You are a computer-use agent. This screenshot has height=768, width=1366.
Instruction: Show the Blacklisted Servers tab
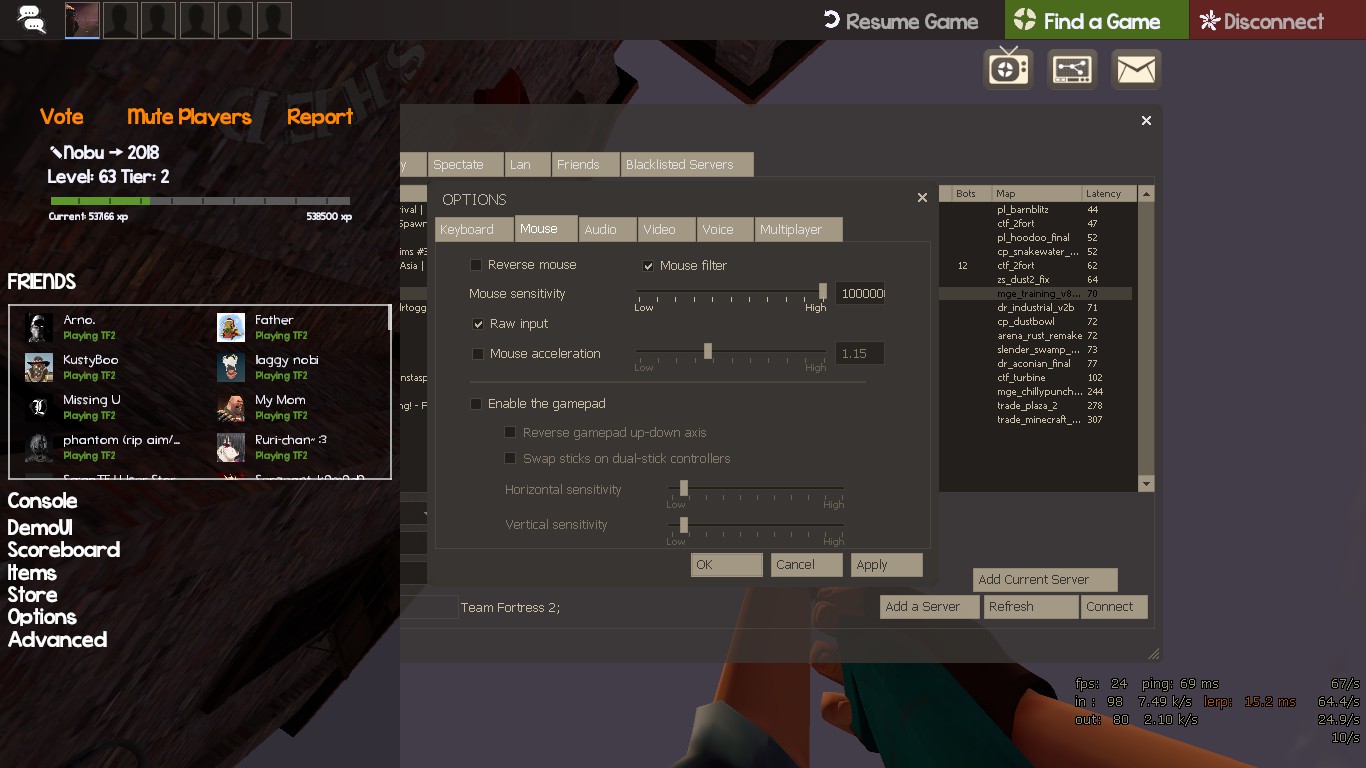click(x=687, y=165)
